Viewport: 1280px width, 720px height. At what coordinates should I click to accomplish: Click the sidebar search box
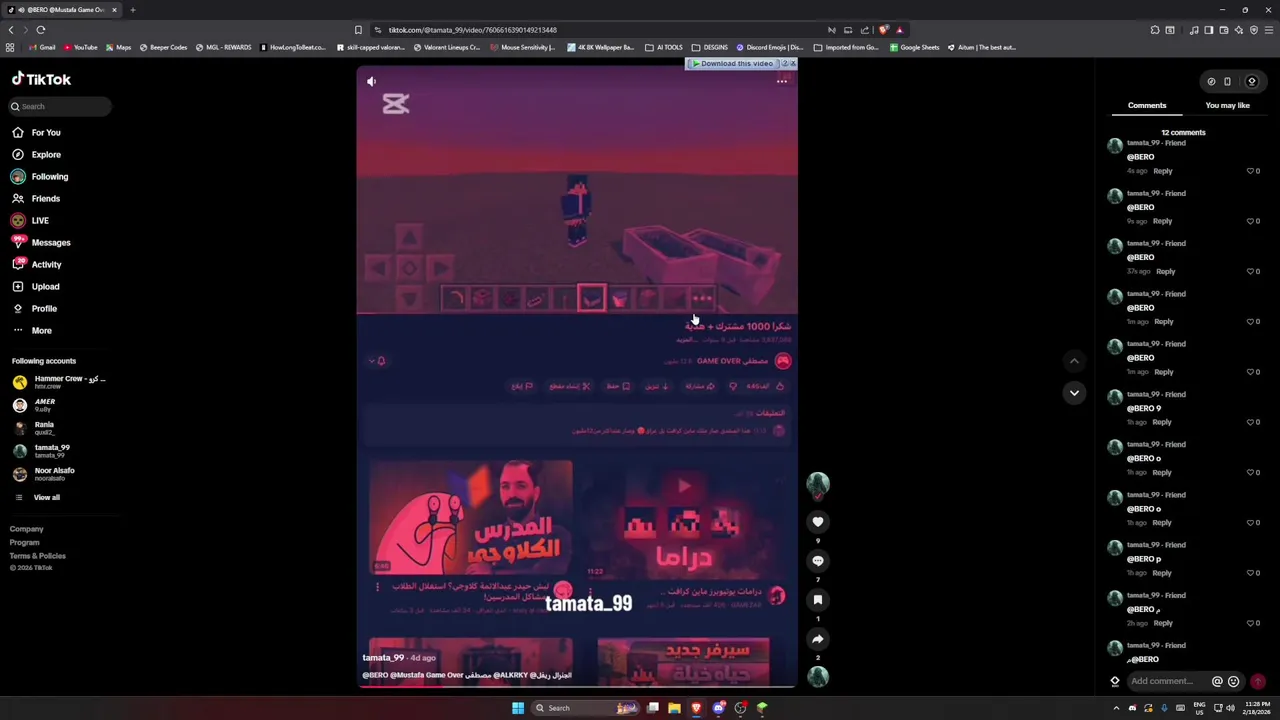point(60,106)
